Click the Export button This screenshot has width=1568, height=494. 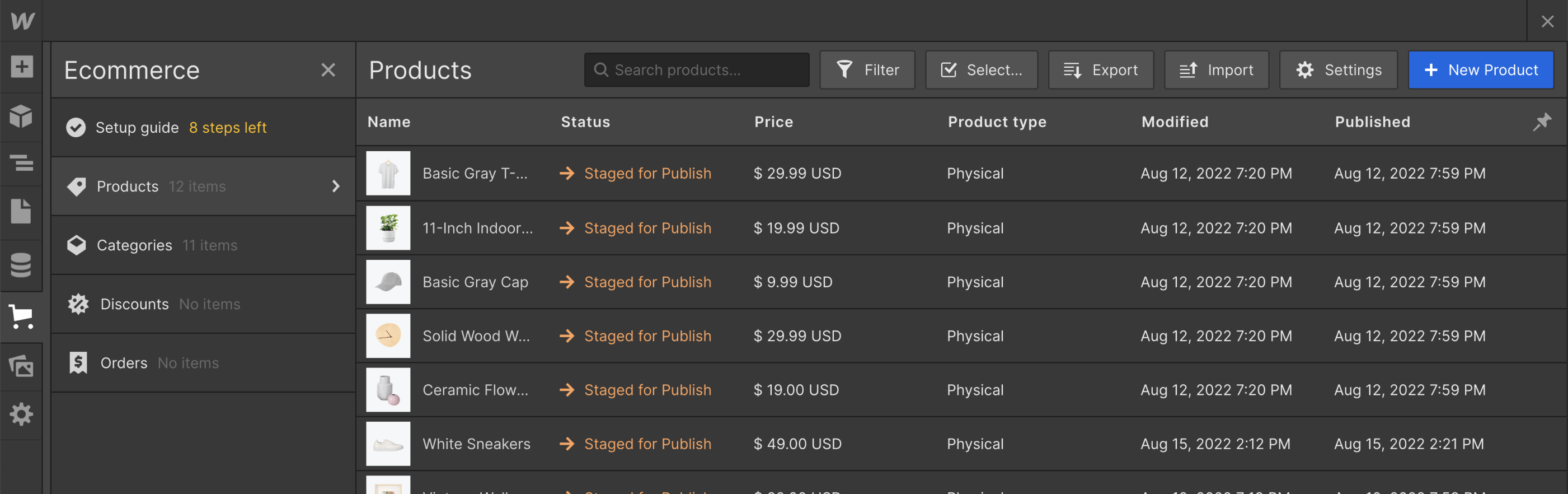coord(1101,70)
